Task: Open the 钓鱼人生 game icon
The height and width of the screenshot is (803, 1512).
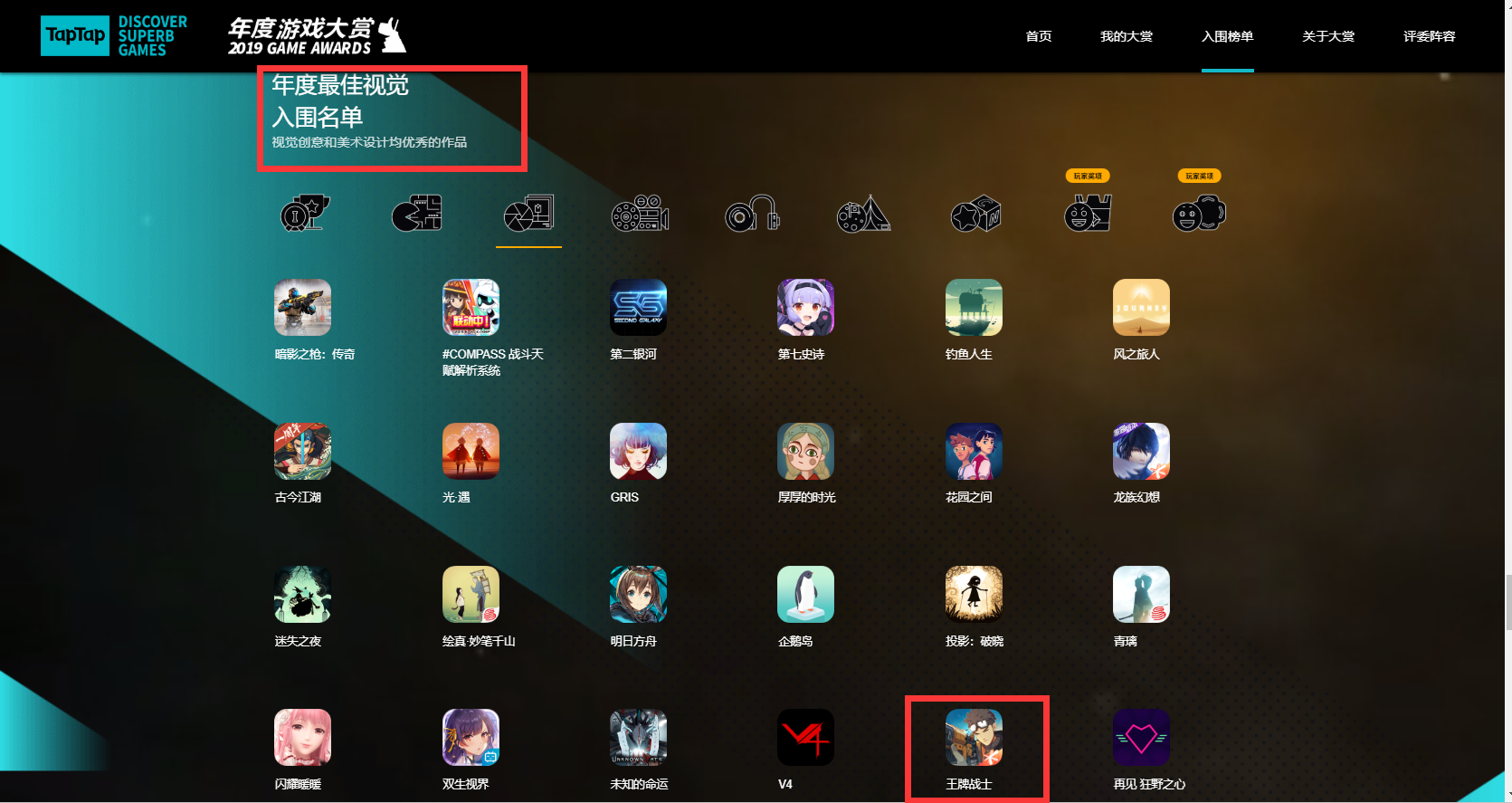Action: 974,308
